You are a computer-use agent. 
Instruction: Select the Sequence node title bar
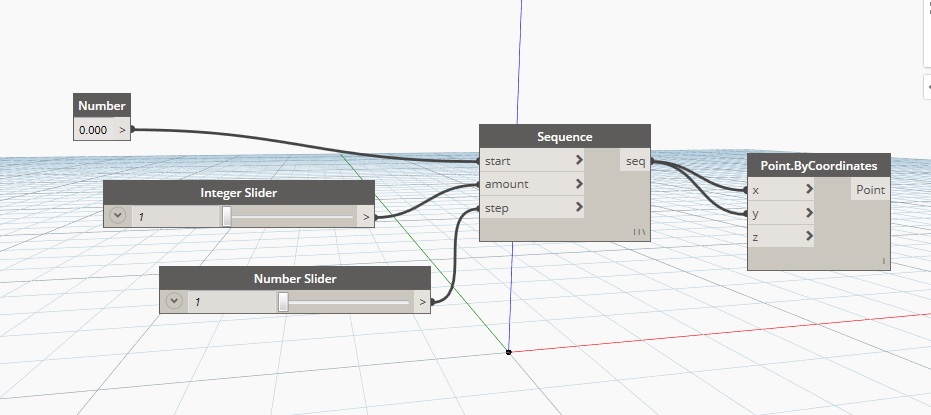(x=564, y=137)
